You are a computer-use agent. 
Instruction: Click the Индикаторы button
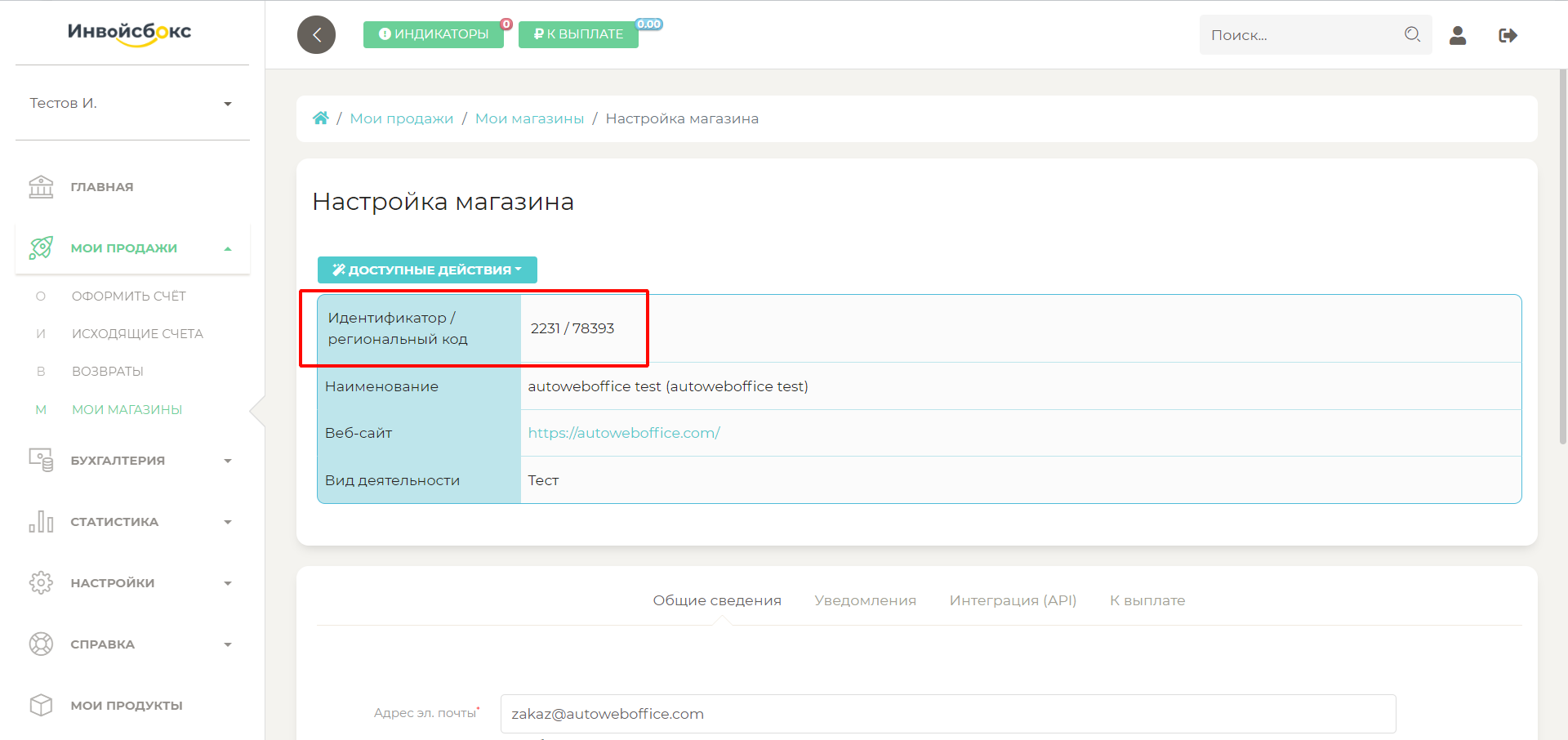click(434, 34)
